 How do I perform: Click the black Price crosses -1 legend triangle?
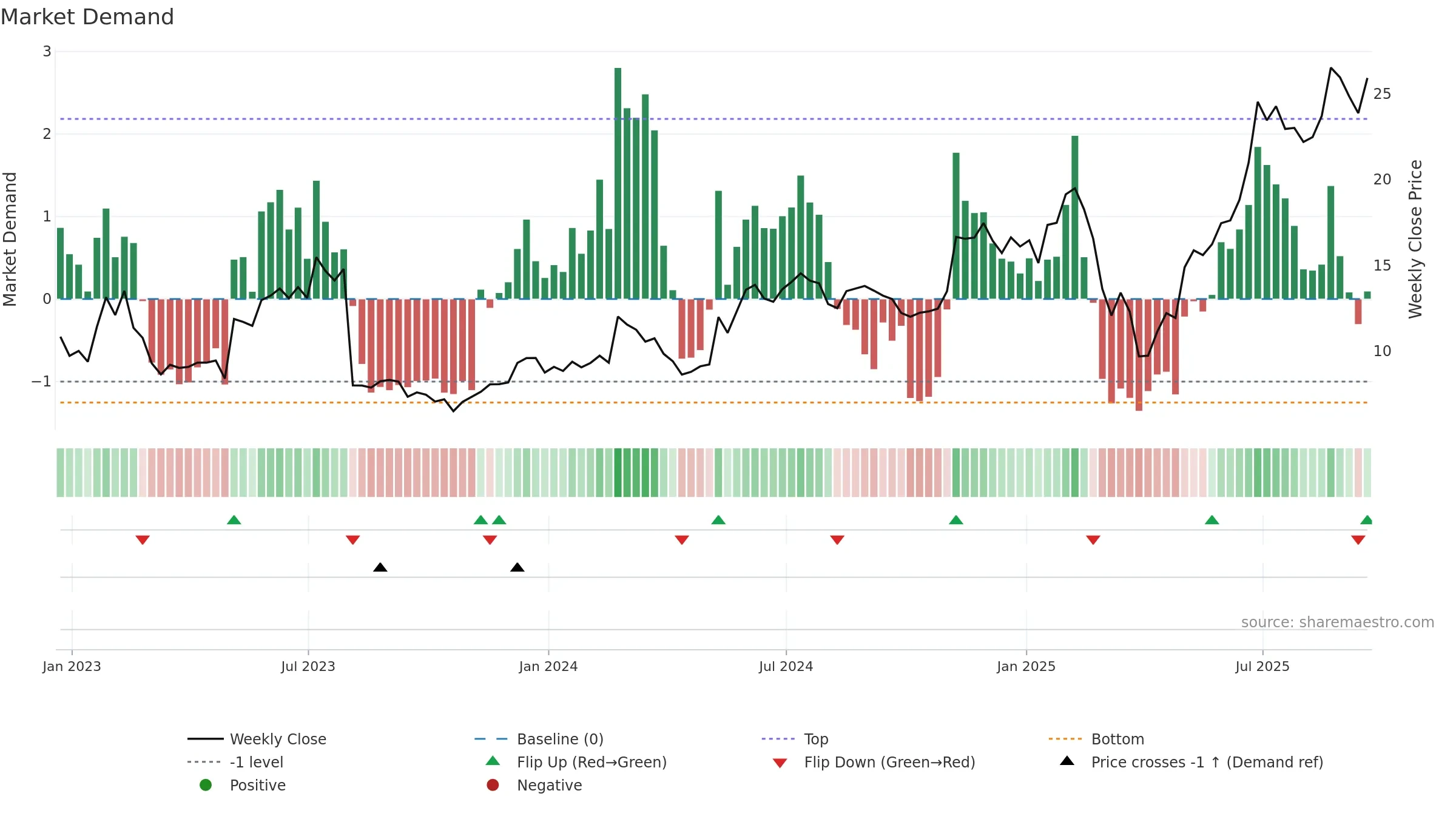tap(1067, 761)
